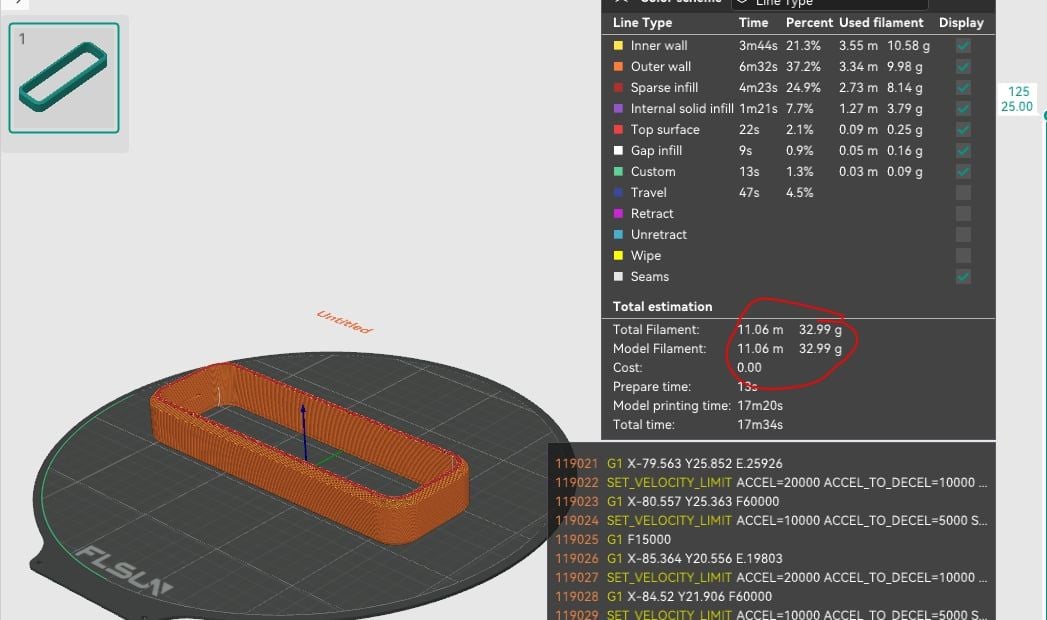Enable Unretract display checkbox
The height and width of the screenshot is (620, 1047).
pos(963,235)
